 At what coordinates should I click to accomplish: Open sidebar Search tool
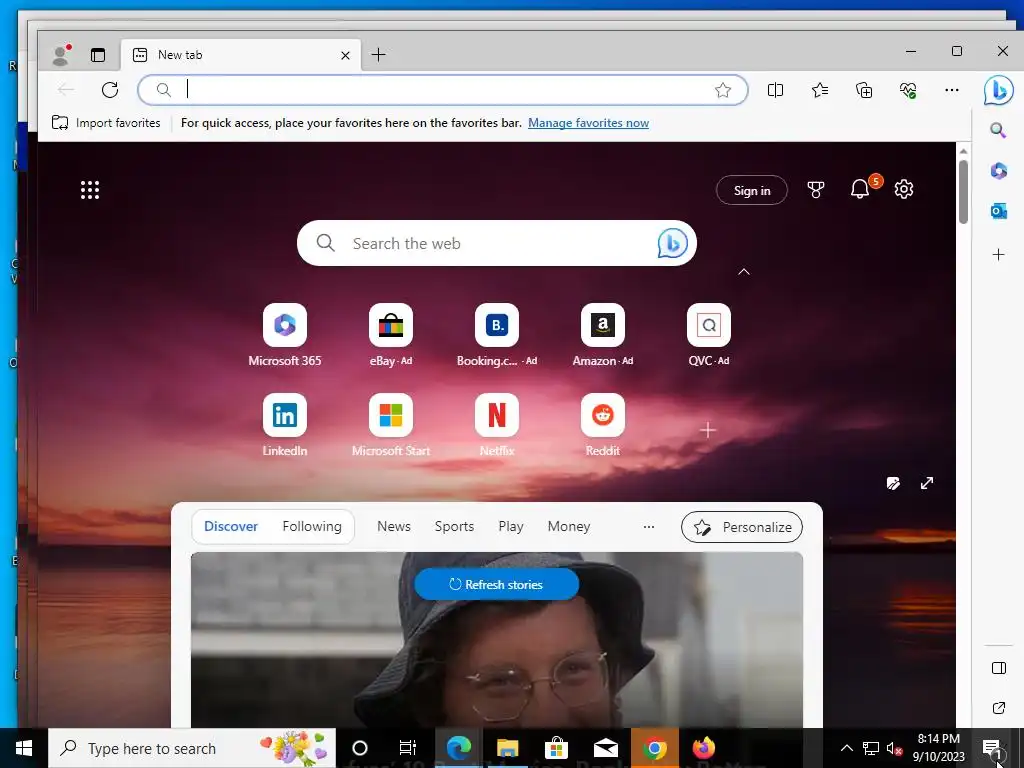click(x=998, y=130)
